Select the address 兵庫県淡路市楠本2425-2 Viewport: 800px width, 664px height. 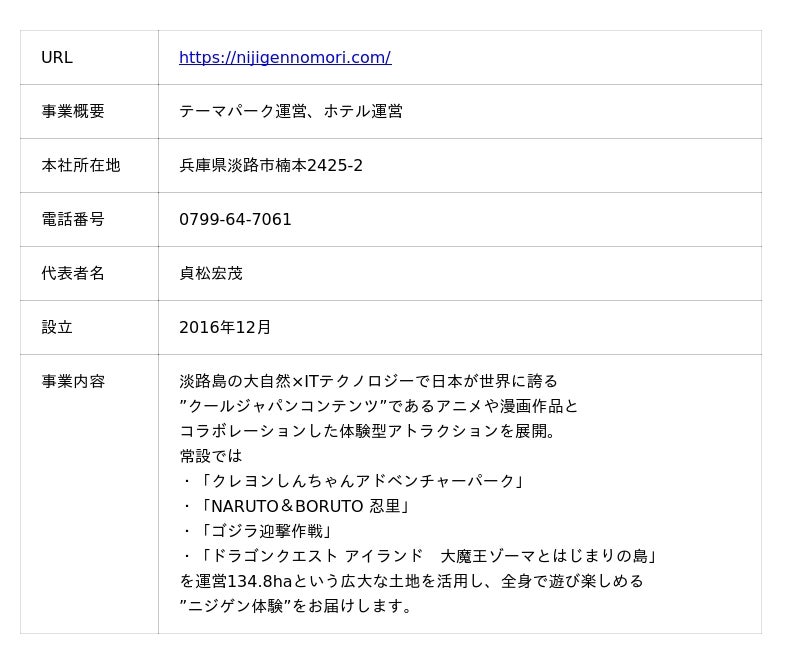pyautogui.click(x=271, y=166)
